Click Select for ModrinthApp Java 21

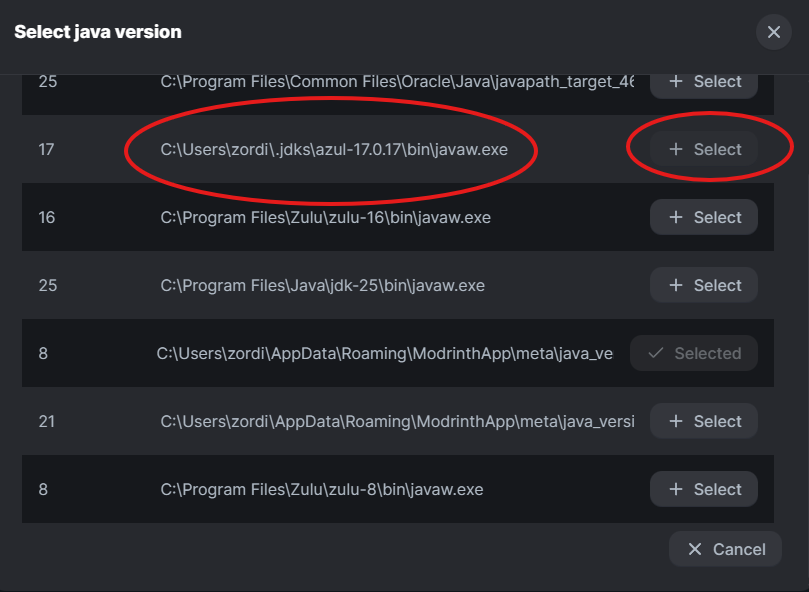pyautogui.click(x=704, y=422)
